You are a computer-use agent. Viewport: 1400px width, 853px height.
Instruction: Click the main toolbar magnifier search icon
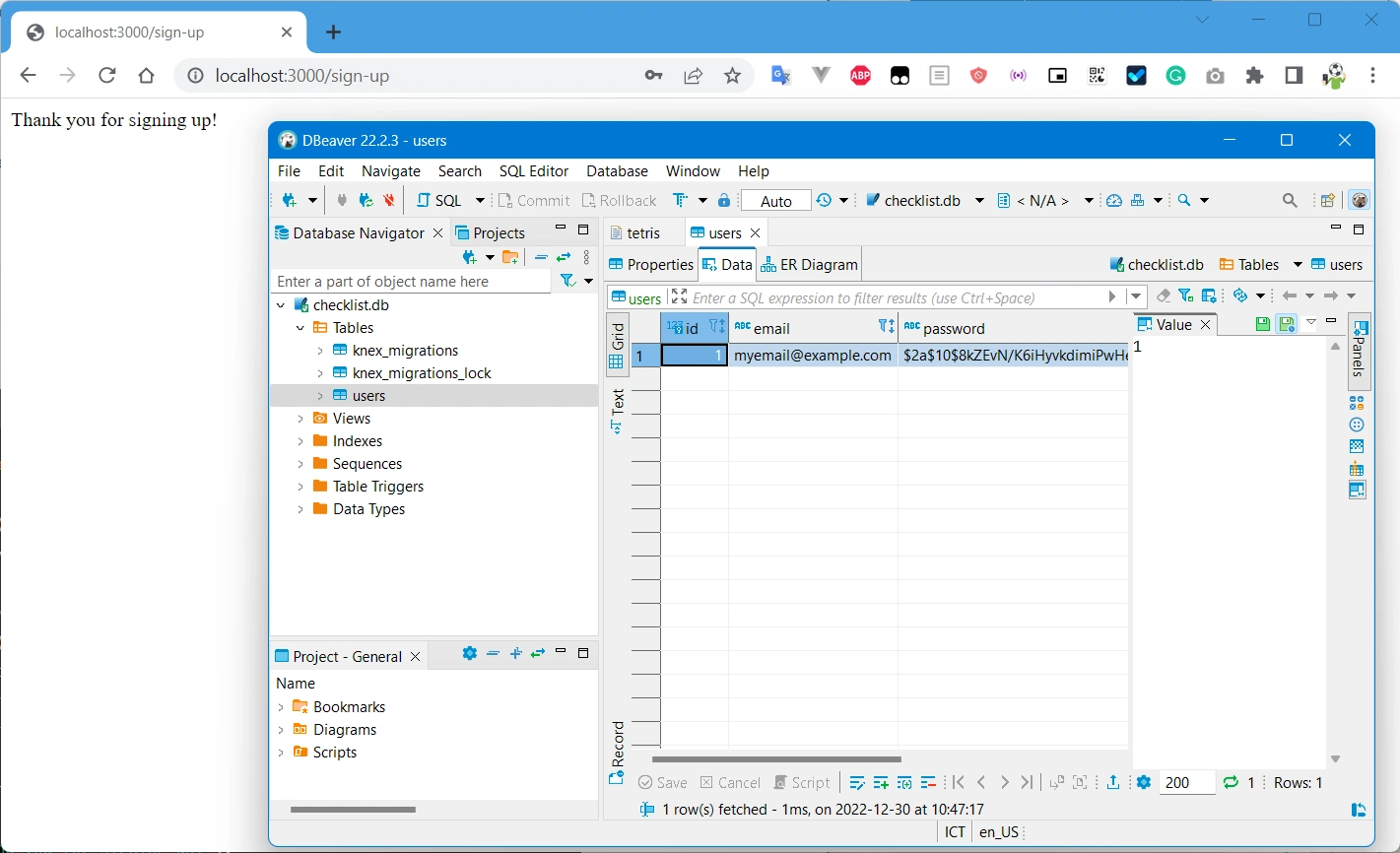point(1290,200)
